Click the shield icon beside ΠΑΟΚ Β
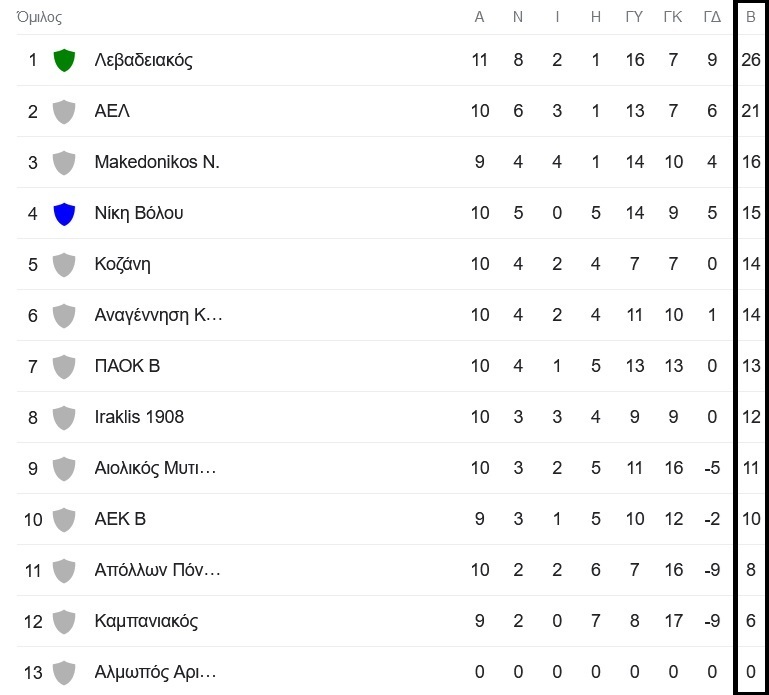 (x=64, y=367)
